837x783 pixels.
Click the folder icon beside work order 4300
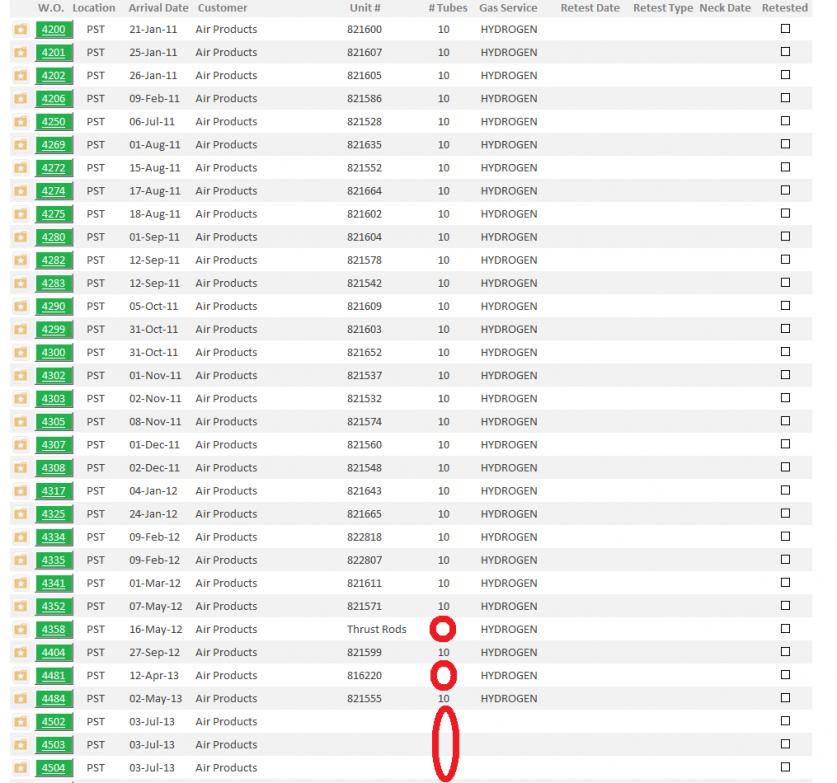21,352
